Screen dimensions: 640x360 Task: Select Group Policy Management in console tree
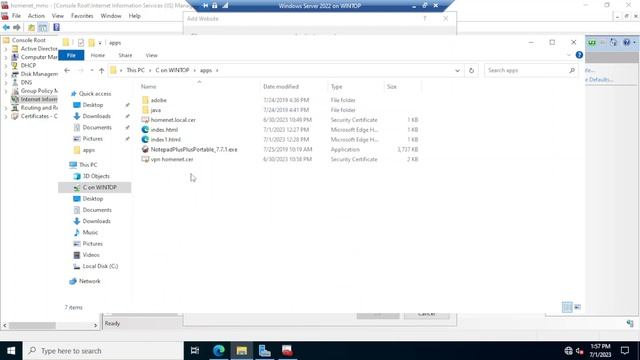tap(35, 91)
